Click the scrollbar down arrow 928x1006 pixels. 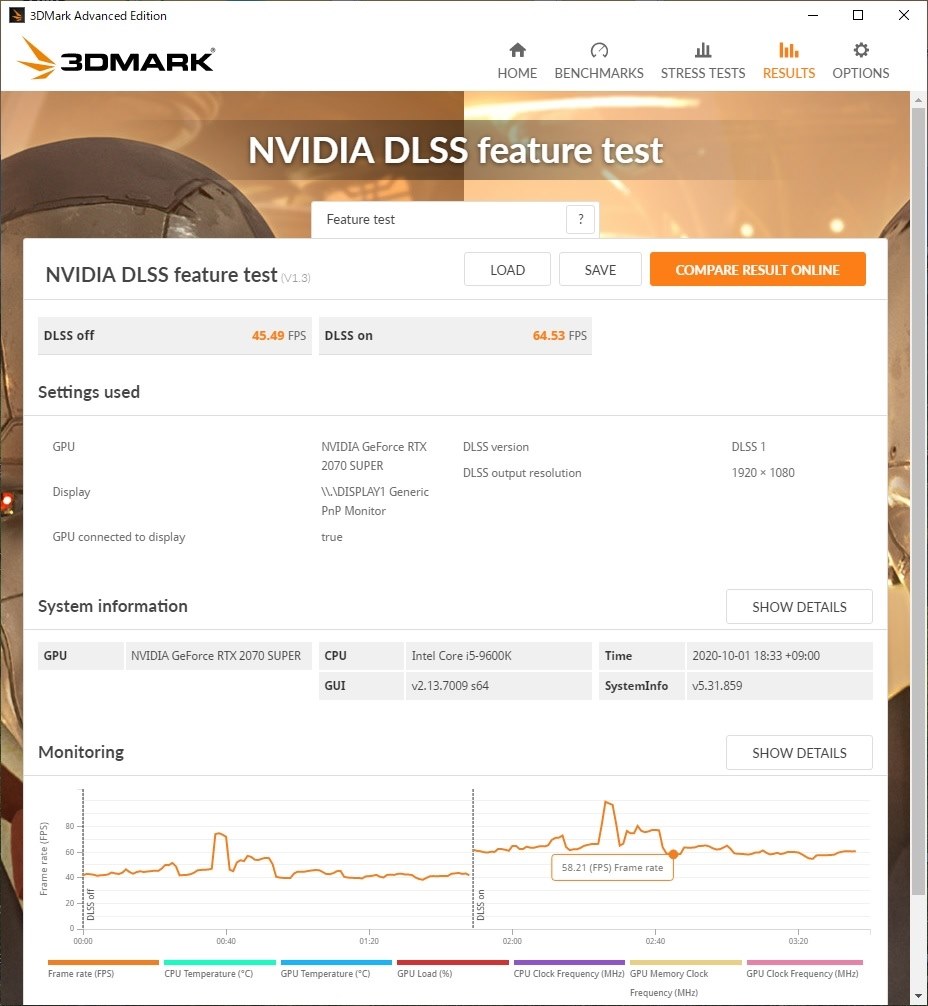click(918, 996)
